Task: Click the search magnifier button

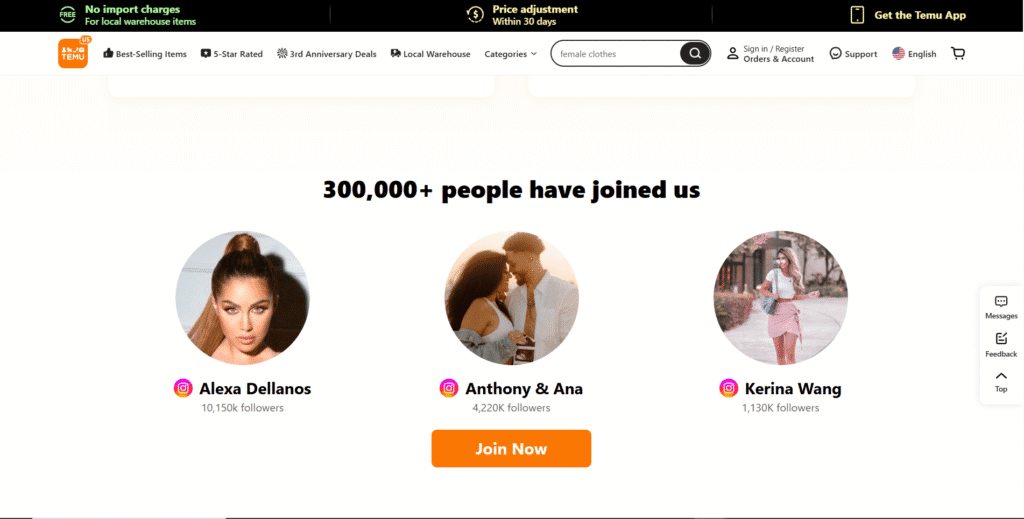Action: point(694,53)
